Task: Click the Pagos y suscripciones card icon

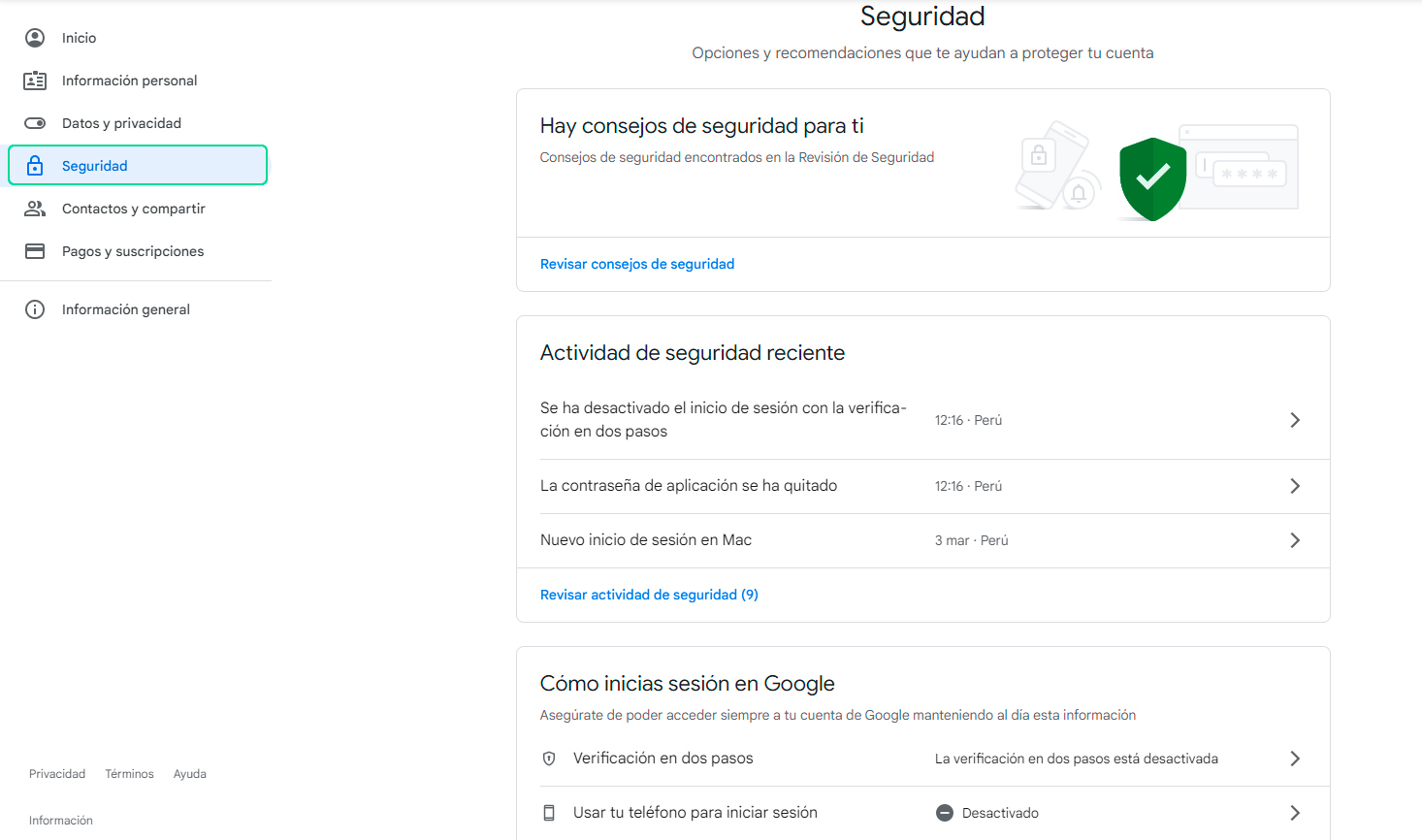Action: pyautogui.click(x=35, y=251)
